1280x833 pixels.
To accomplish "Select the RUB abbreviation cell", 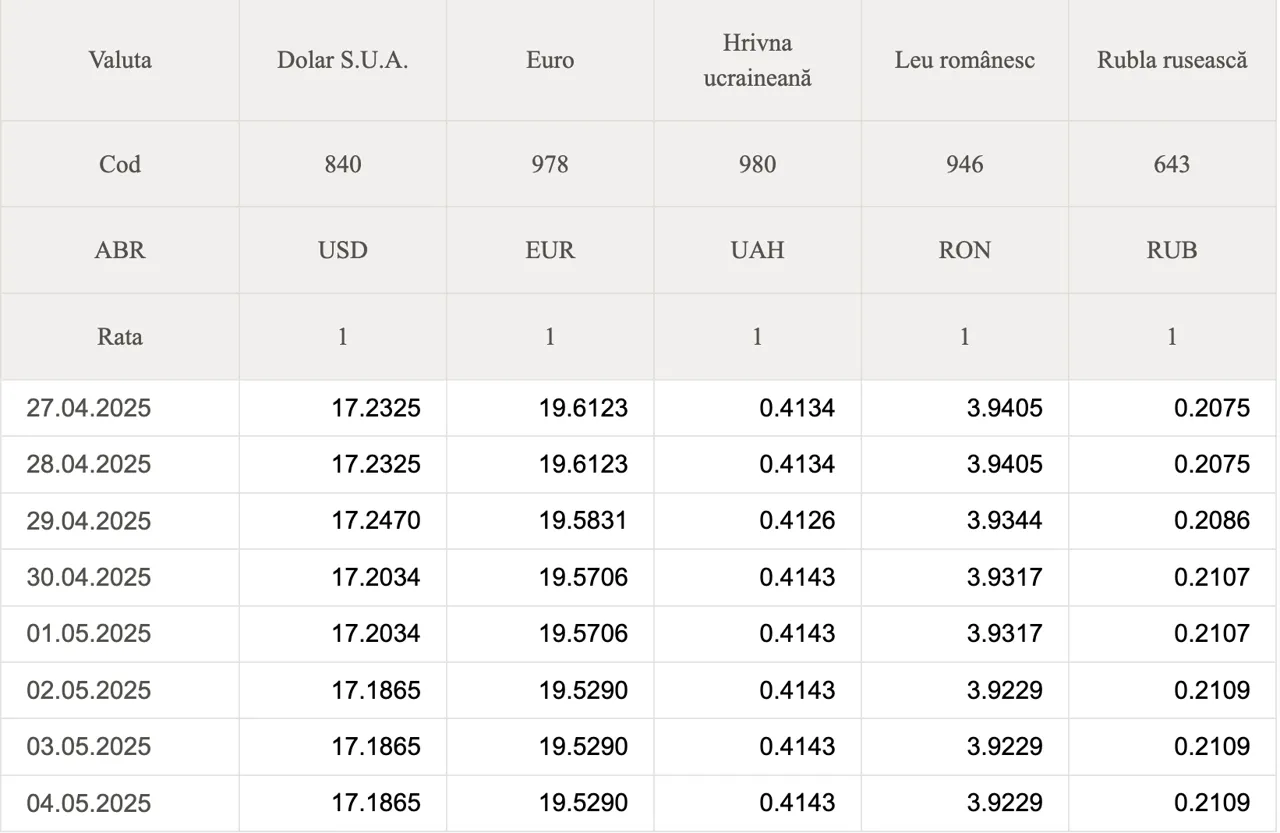I will tap(1172, 250).
